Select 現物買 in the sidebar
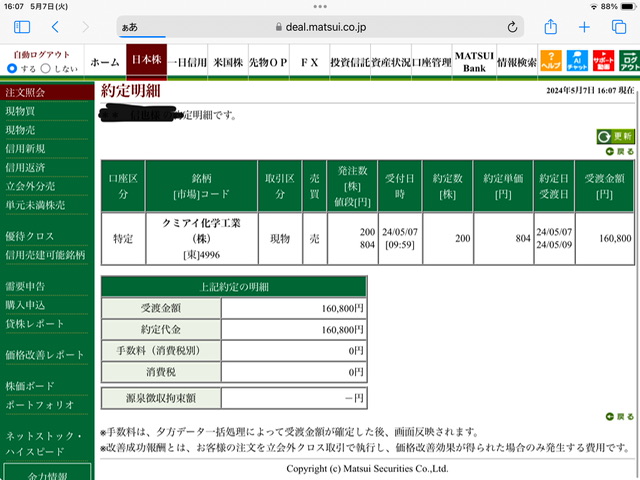This screenshot has height=480, width=640. 20,111
